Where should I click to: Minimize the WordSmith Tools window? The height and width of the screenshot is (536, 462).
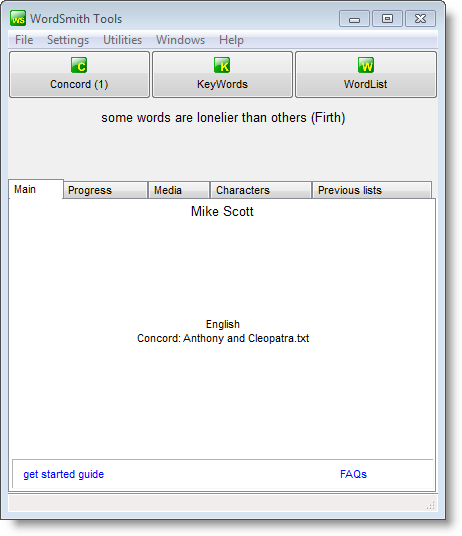(354, 19)
